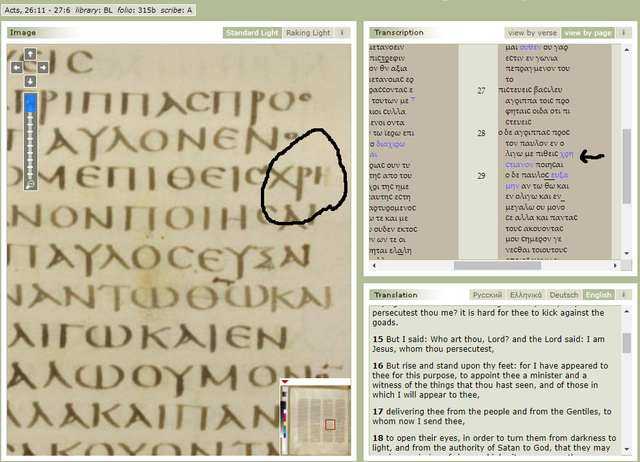
Task: Open the Transcription panel info button
Action: tap(623, 33)
